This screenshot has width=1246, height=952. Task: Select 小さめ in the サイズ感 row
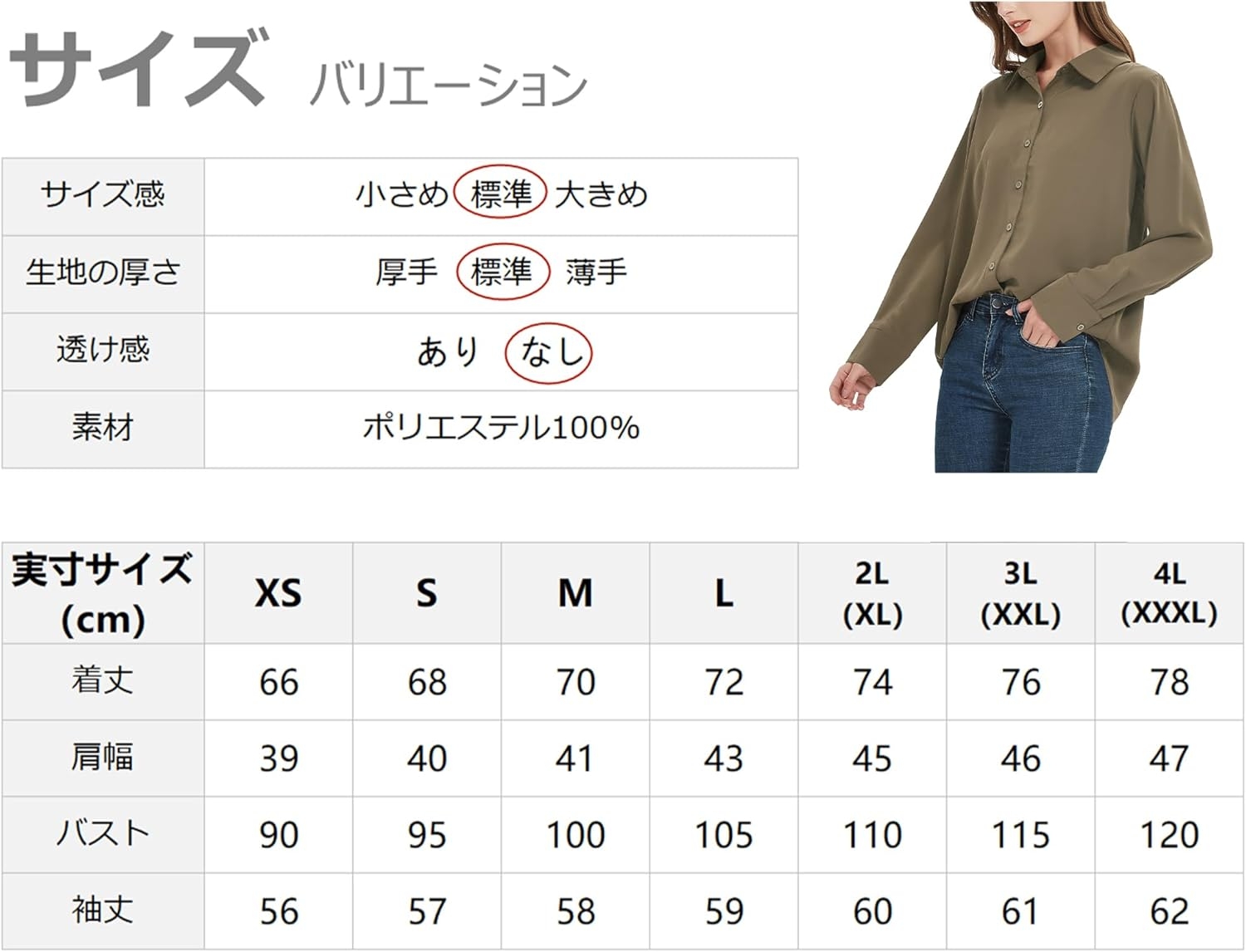[402, 195]
